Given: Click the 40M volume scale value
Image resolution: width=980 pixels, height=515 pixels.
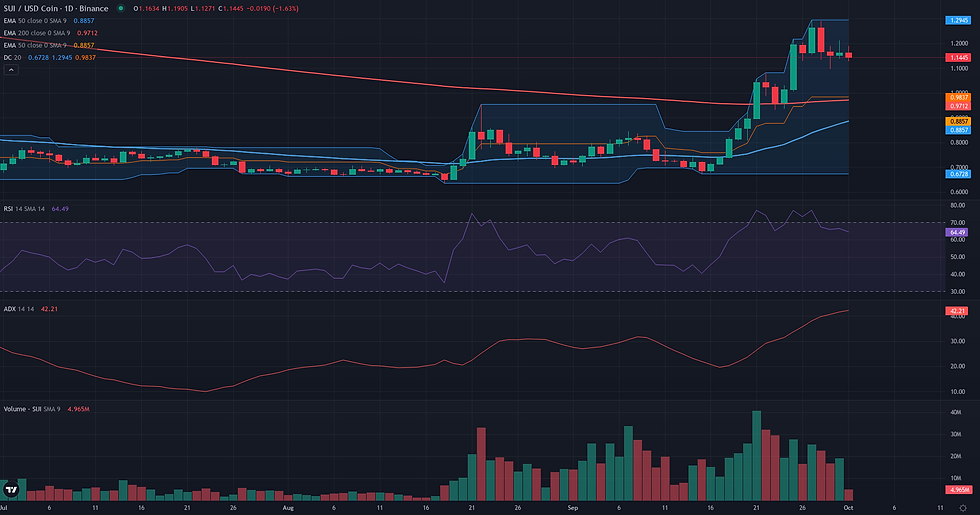Looking at the screenshot, I should (956, 412).
